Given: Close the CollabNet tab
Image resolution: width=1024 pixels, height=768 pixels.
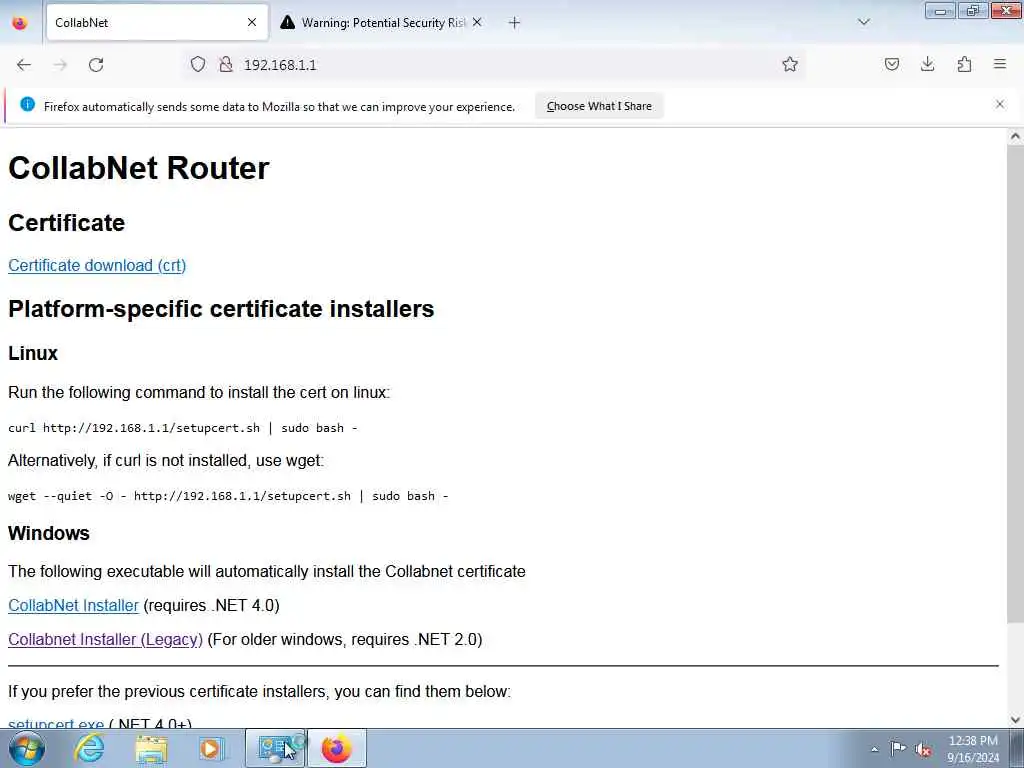Looking at the screenshot, I should point(251,23).
